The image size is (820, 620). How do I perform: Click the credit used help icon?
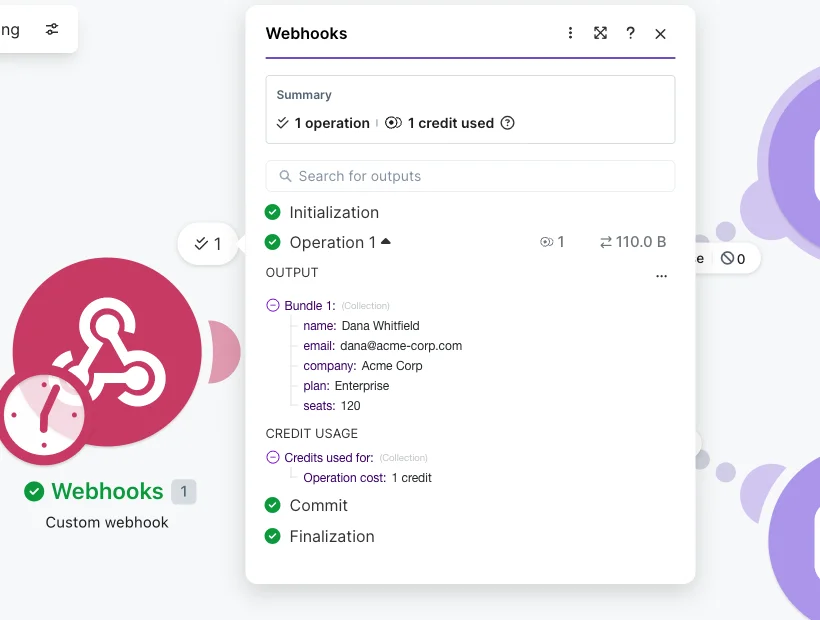(507, 123)
